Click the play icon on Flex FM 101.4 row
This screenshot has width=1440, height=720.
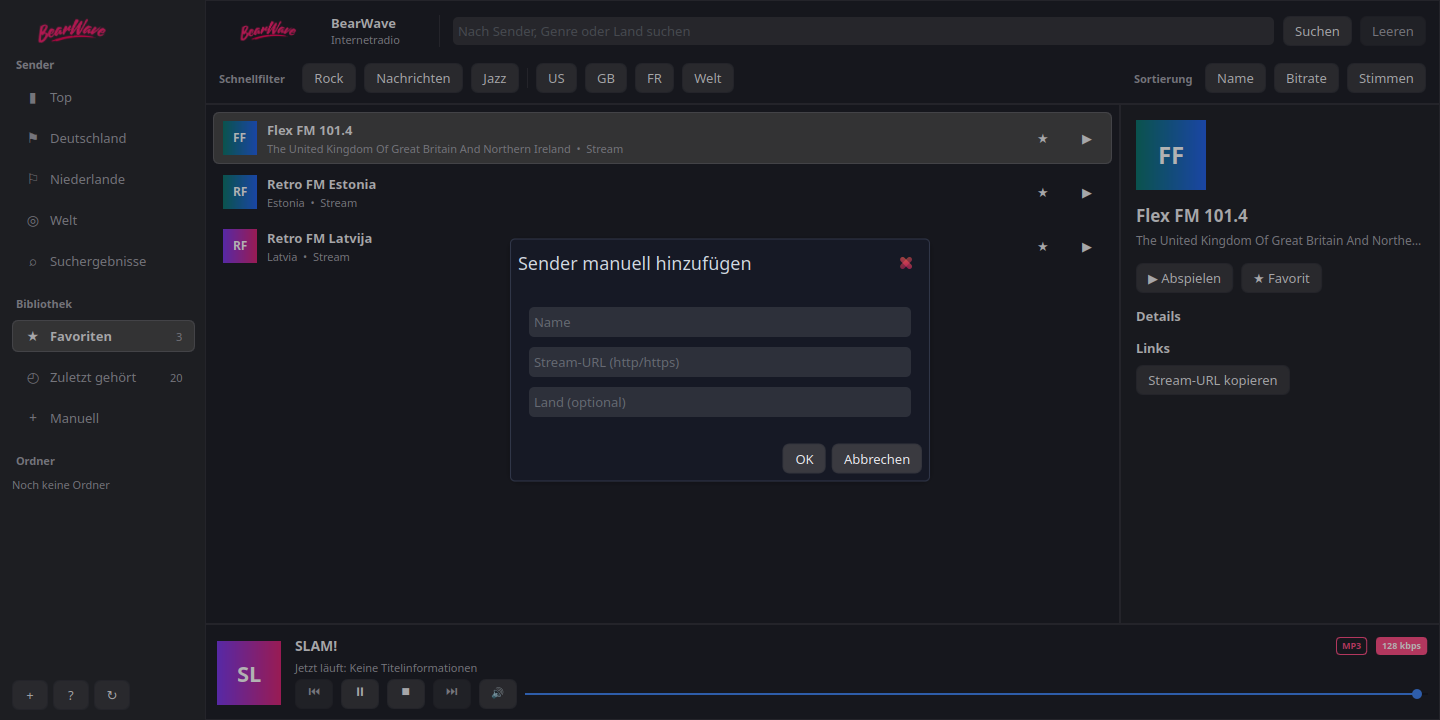click(x=1087, y=139)
